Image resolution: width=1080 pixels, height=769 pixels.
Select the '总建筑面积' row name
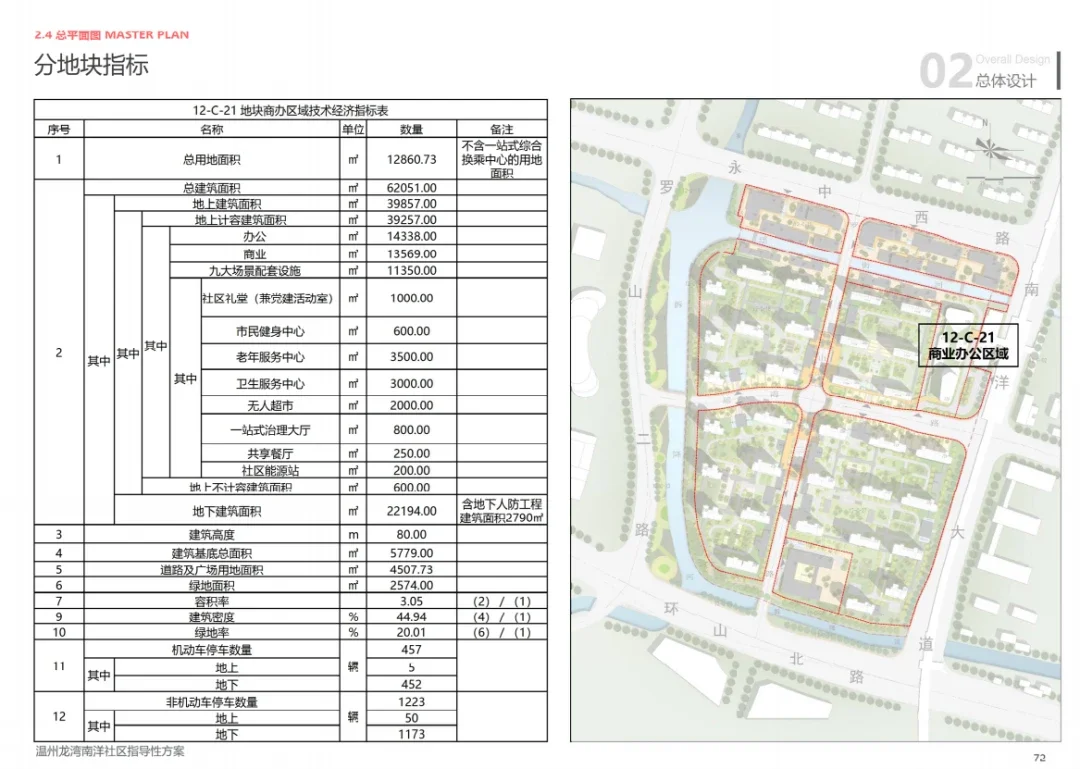(211, 187)
